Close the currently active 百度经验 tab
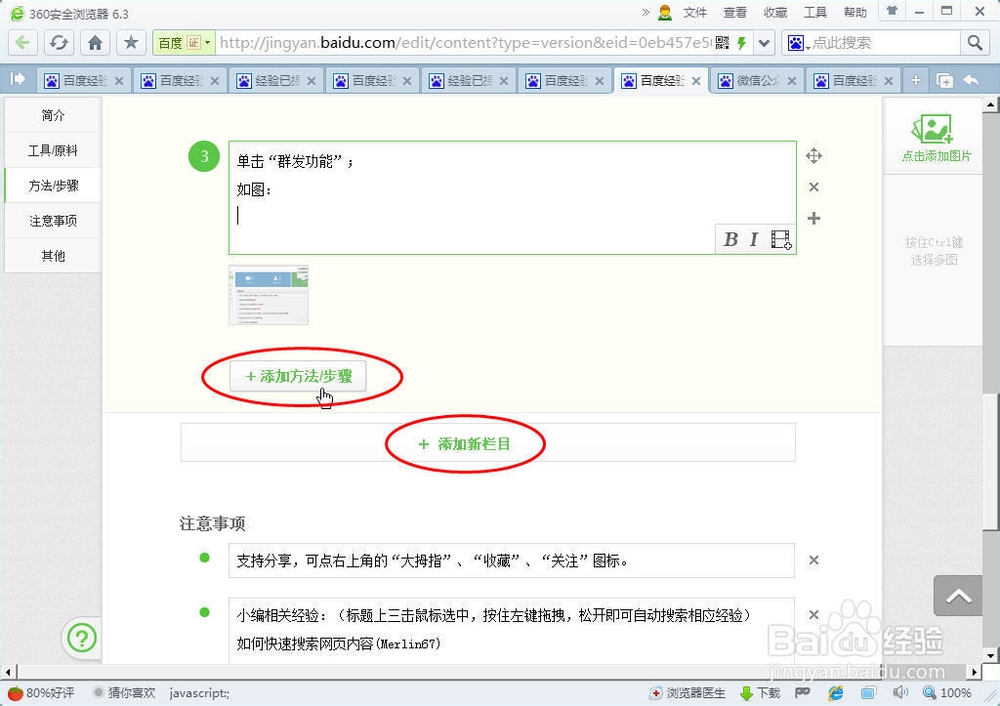This screenshot has height=706, width=1000. click(696, 81)
